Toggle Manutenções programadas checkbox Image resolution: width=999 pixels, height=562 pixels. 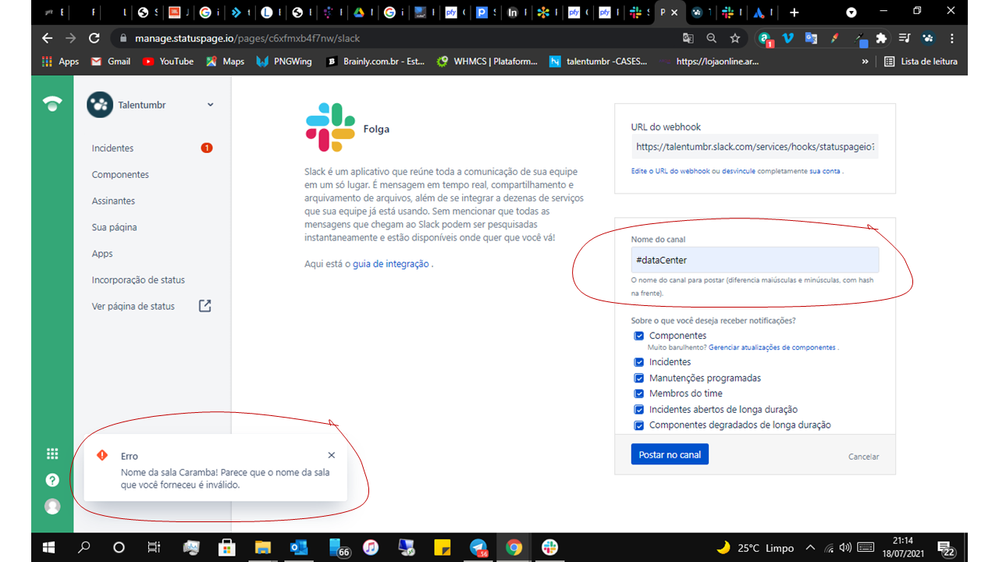pos(638,378)
